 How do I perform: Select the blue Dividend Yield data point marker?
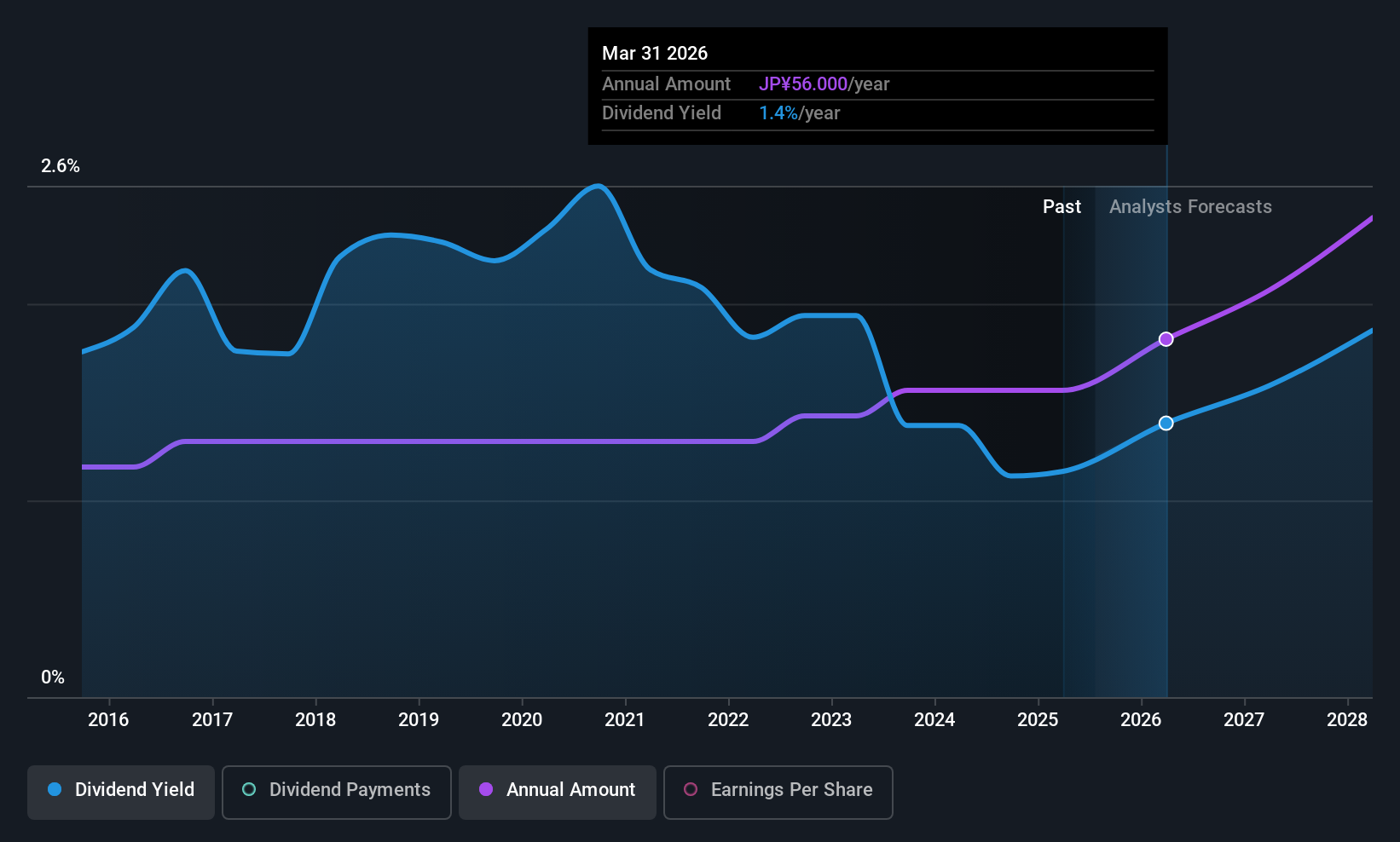(1166, 424)
